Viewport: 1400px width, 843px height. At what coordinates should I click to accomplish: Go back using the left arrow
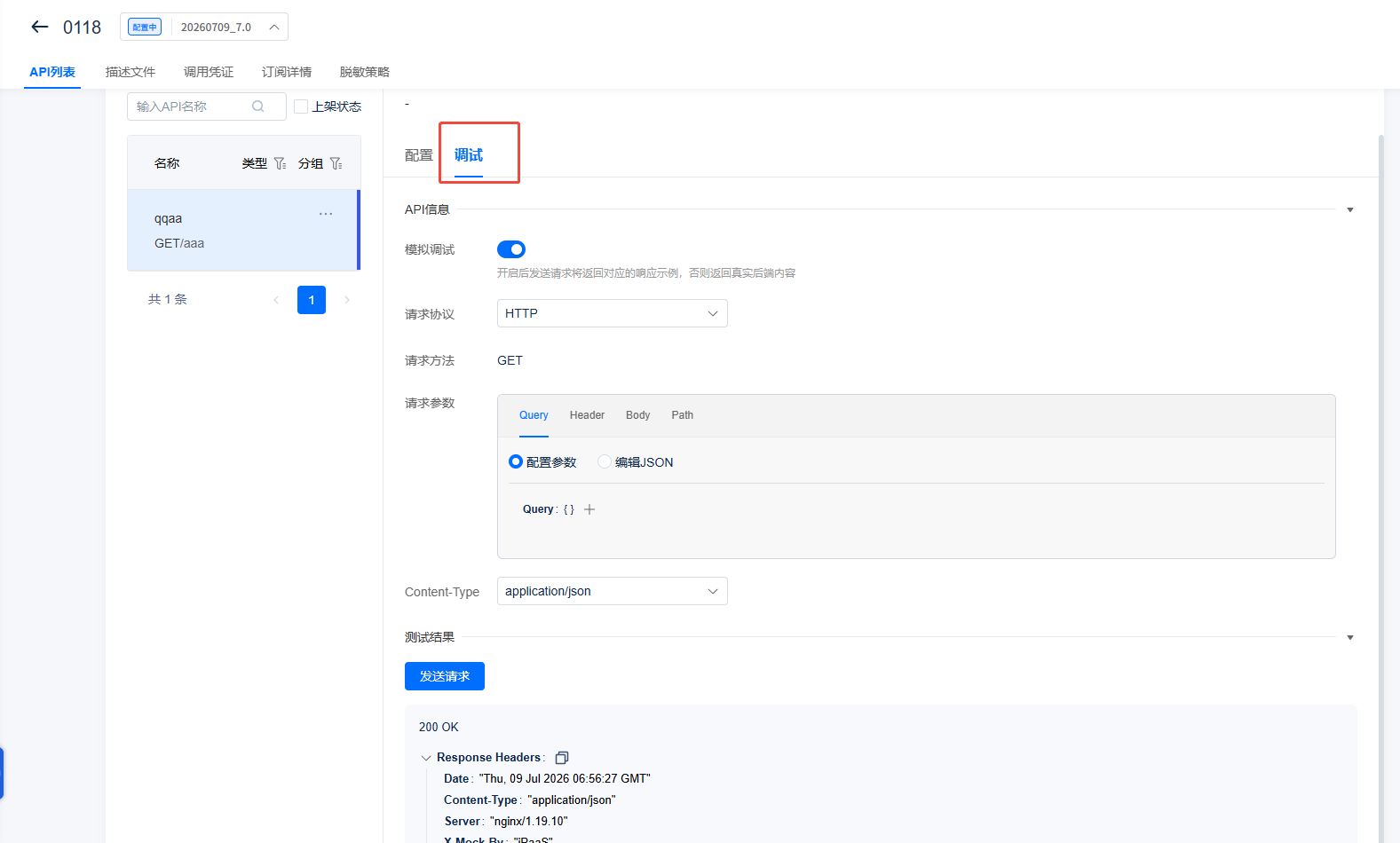tap(39, 27)
